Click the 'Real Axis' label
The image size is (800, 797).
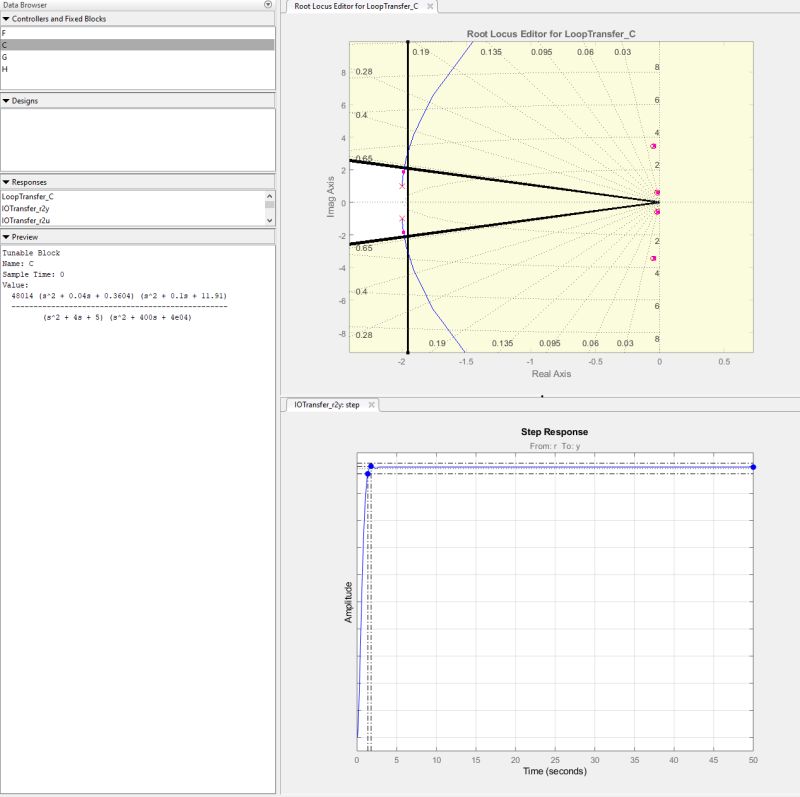[x=551, y=373]
